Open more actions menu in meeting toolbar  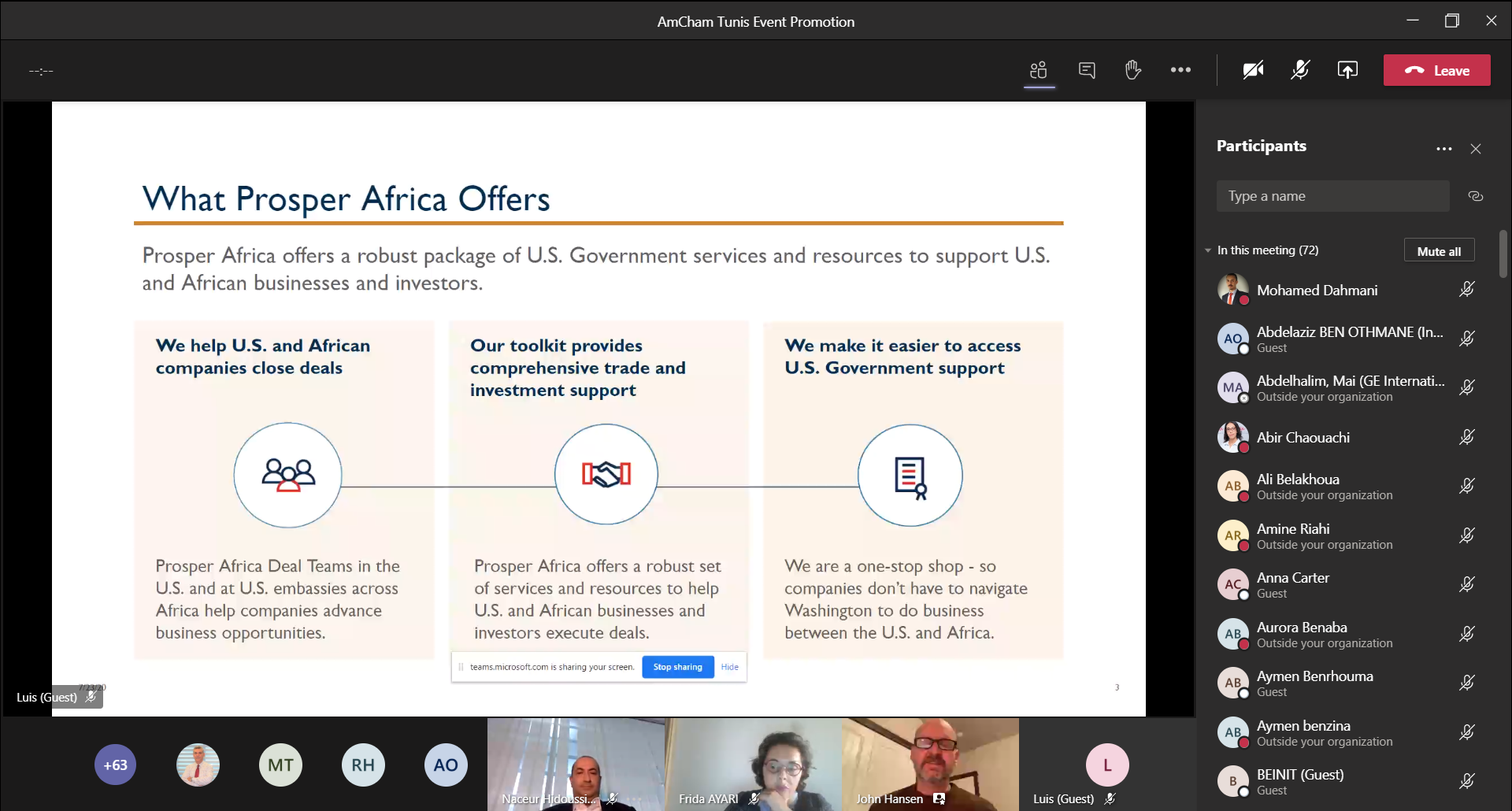click(1180, 70)
